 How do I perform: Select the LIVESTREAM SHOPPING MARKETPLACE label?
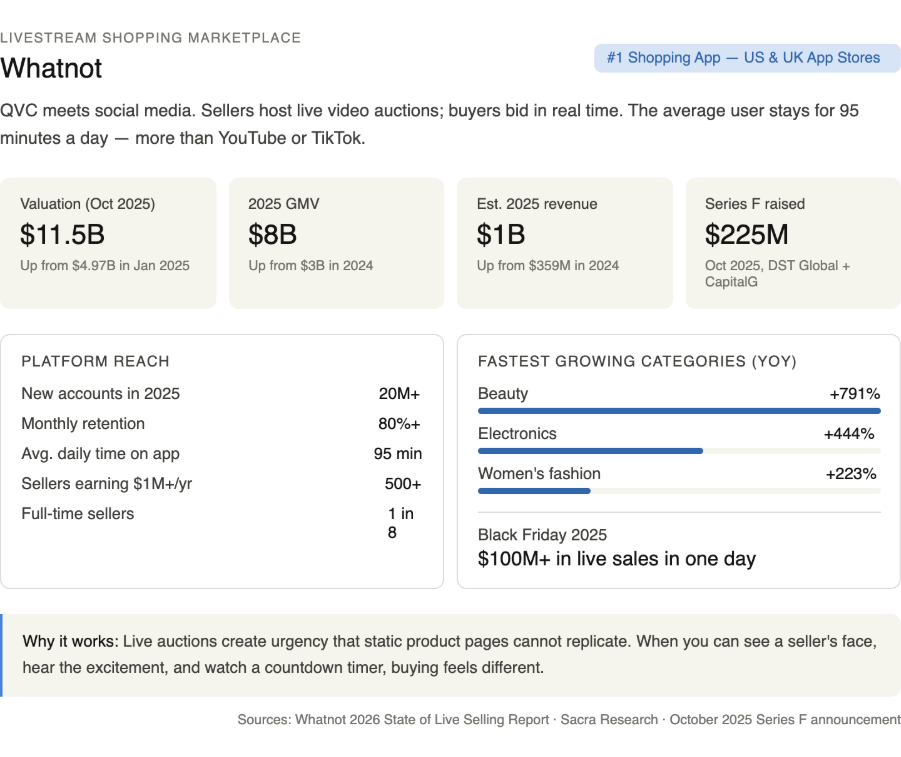point(151,38)
